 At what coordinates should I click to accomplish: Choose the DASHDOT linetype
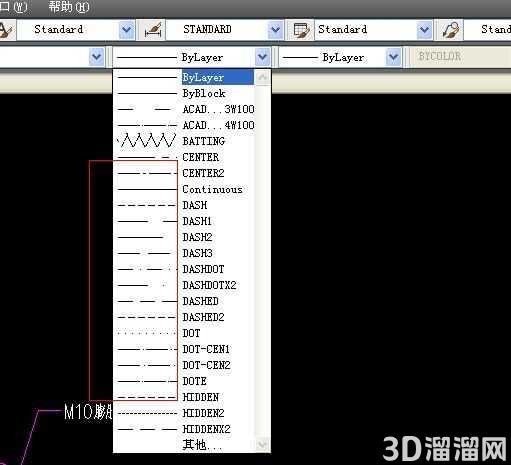[x=184, y=269]
